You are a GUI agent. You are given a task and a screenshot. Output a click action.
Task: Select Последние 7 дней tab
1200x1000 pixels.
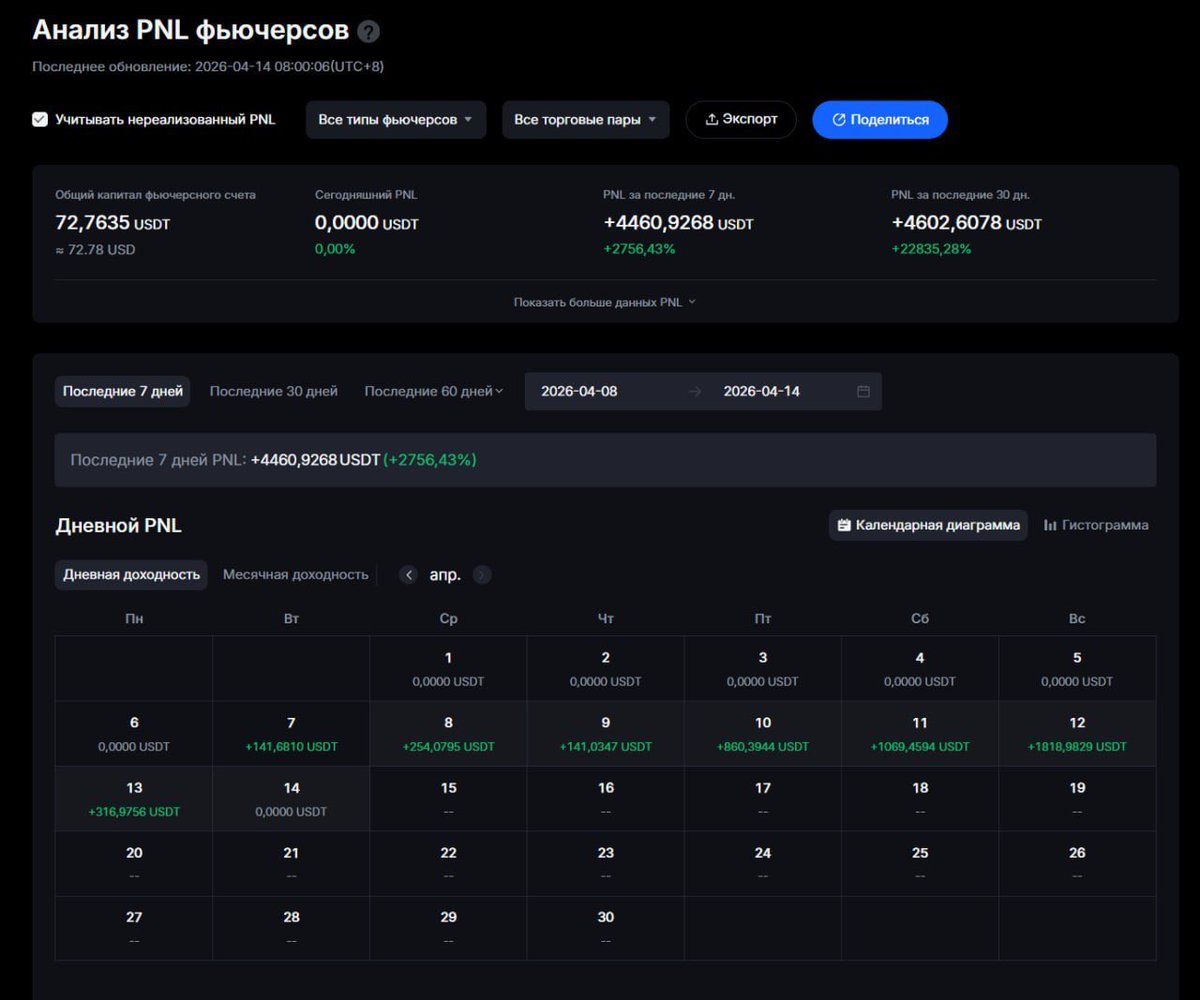tap(123, 392)
